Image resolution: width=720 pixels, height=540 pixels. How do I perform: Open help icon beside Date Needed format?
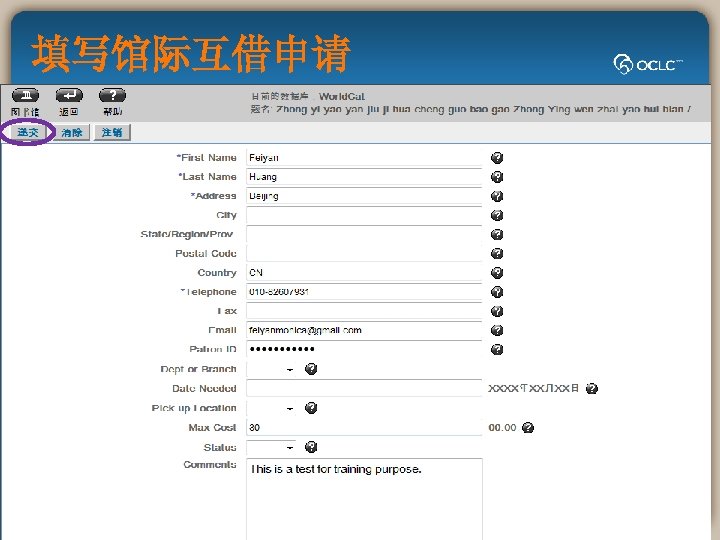[x=592, y=388]
